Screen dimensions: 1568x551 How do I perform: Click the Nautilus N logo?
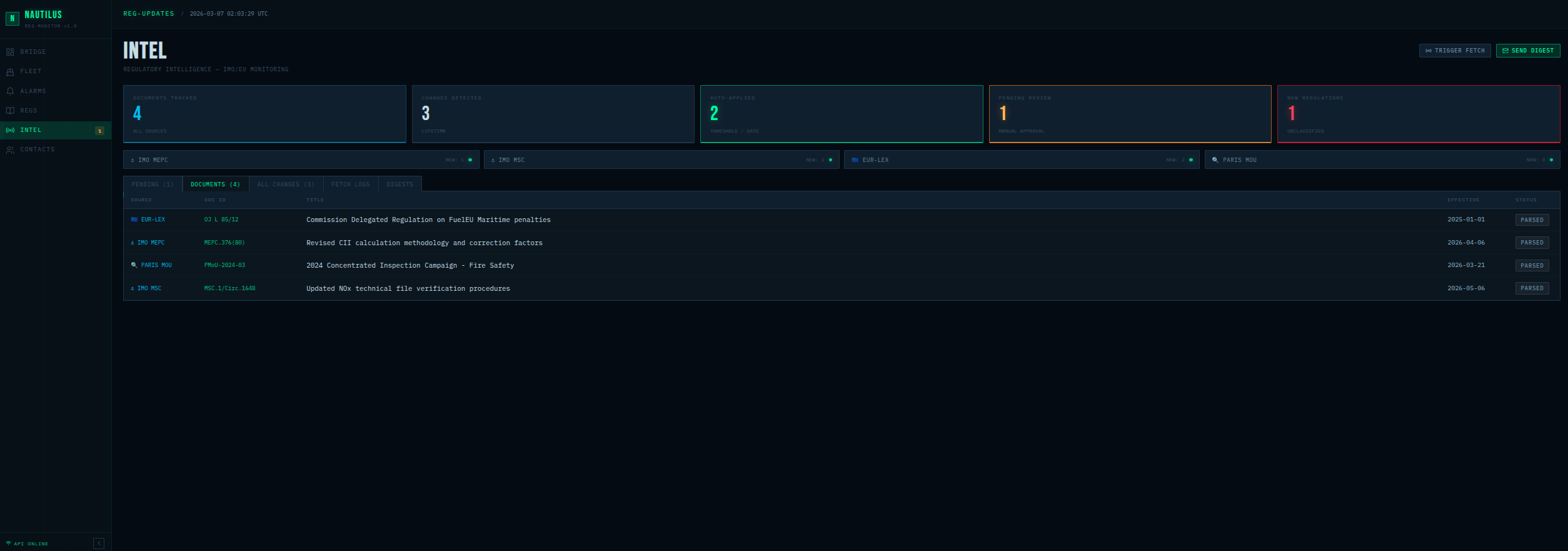tap(13, 19)
